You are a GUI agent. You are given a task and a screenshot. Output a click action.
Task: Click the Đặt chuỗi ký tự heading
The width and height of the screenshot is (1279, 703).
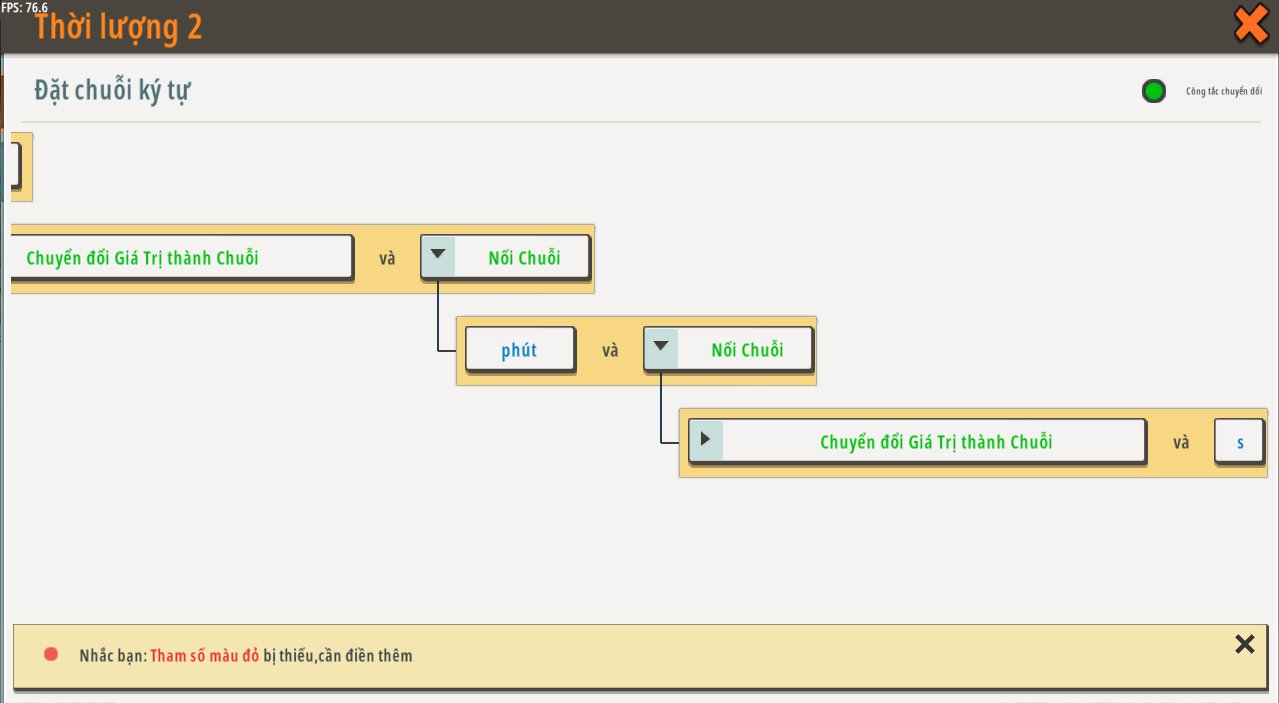112,90
